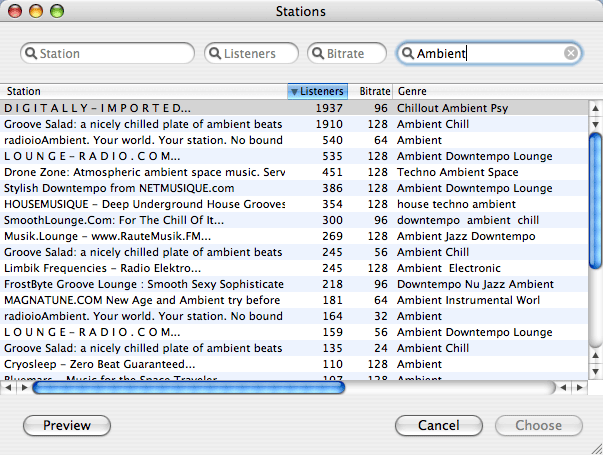Click the vertical scrollbar down arrow at top
The width and height of the screenshot is (603, 455).
(x=595, y=124)
